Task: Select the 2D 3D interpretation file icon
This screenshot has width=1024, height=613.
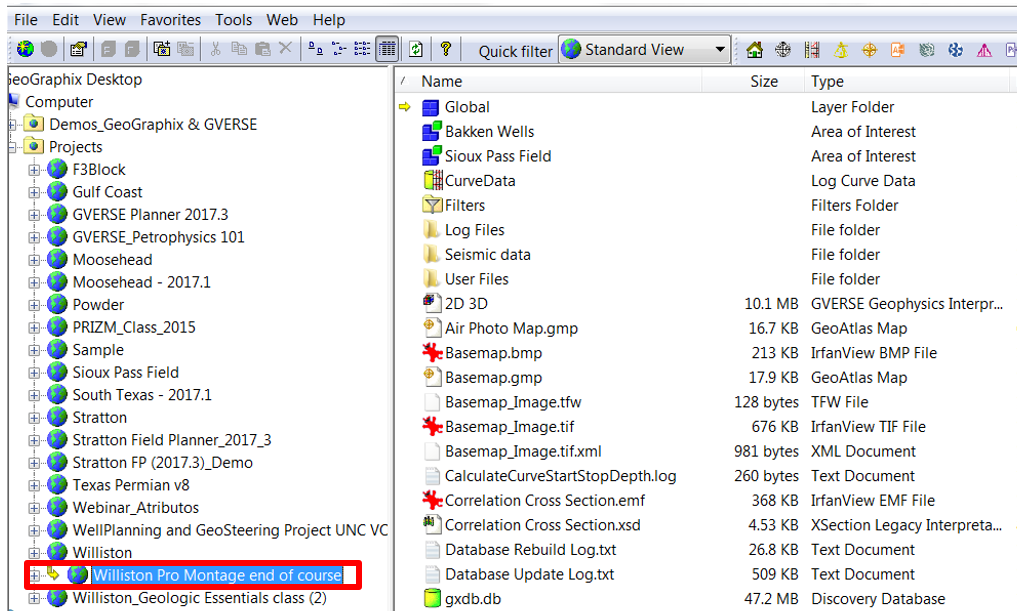Action: 430,303
